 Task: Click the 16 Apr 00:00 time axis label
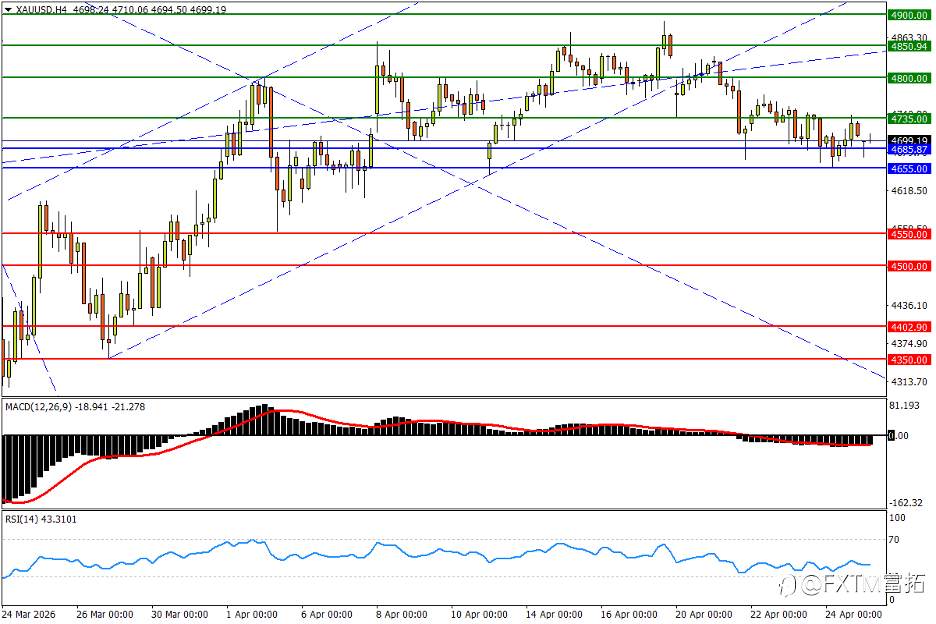[x=629, y=614]
